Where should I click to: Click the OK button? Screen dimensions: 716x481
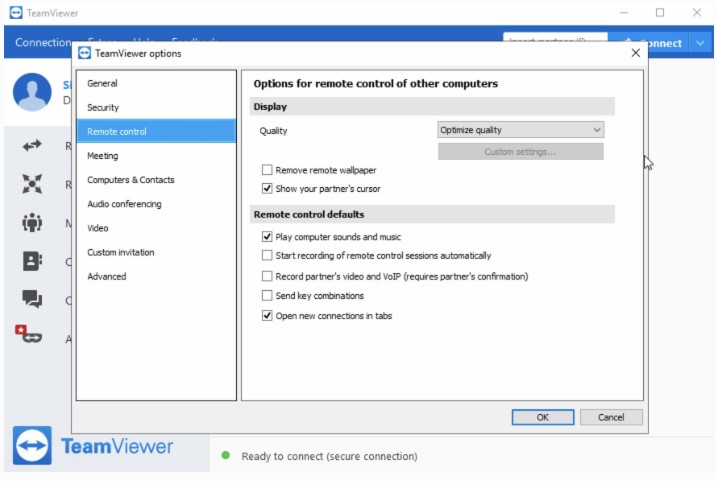pyautogui.click(x=542, y=417)
